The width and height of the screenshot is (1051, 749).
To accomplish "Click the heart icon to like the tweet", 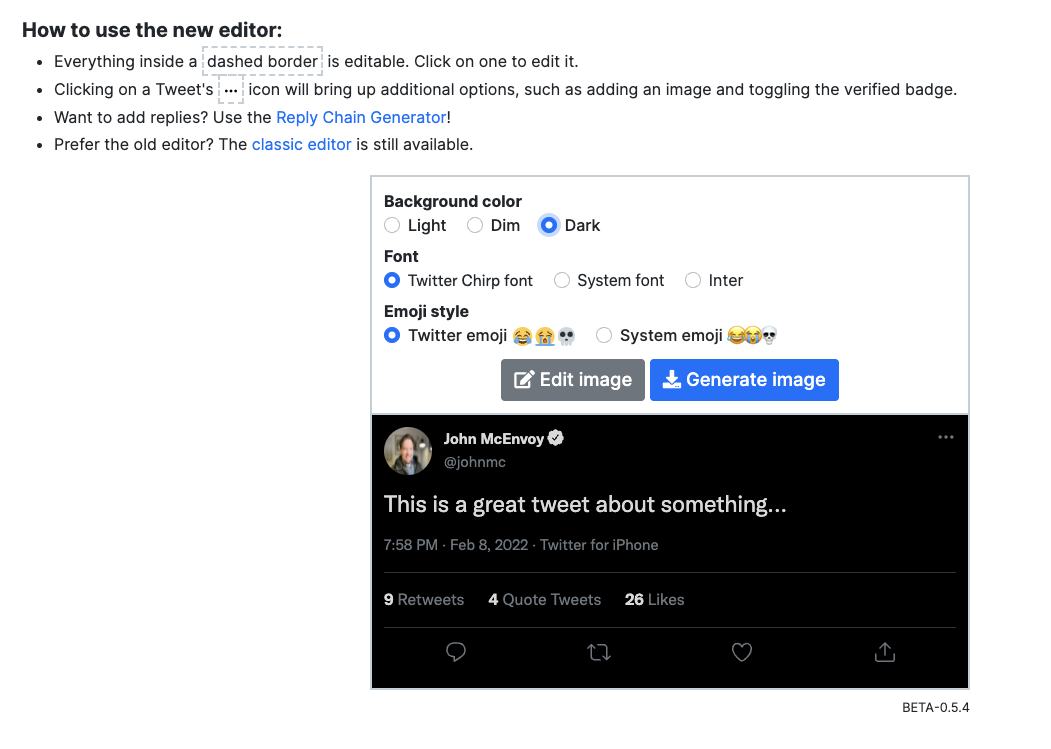I will coord(741,652).
